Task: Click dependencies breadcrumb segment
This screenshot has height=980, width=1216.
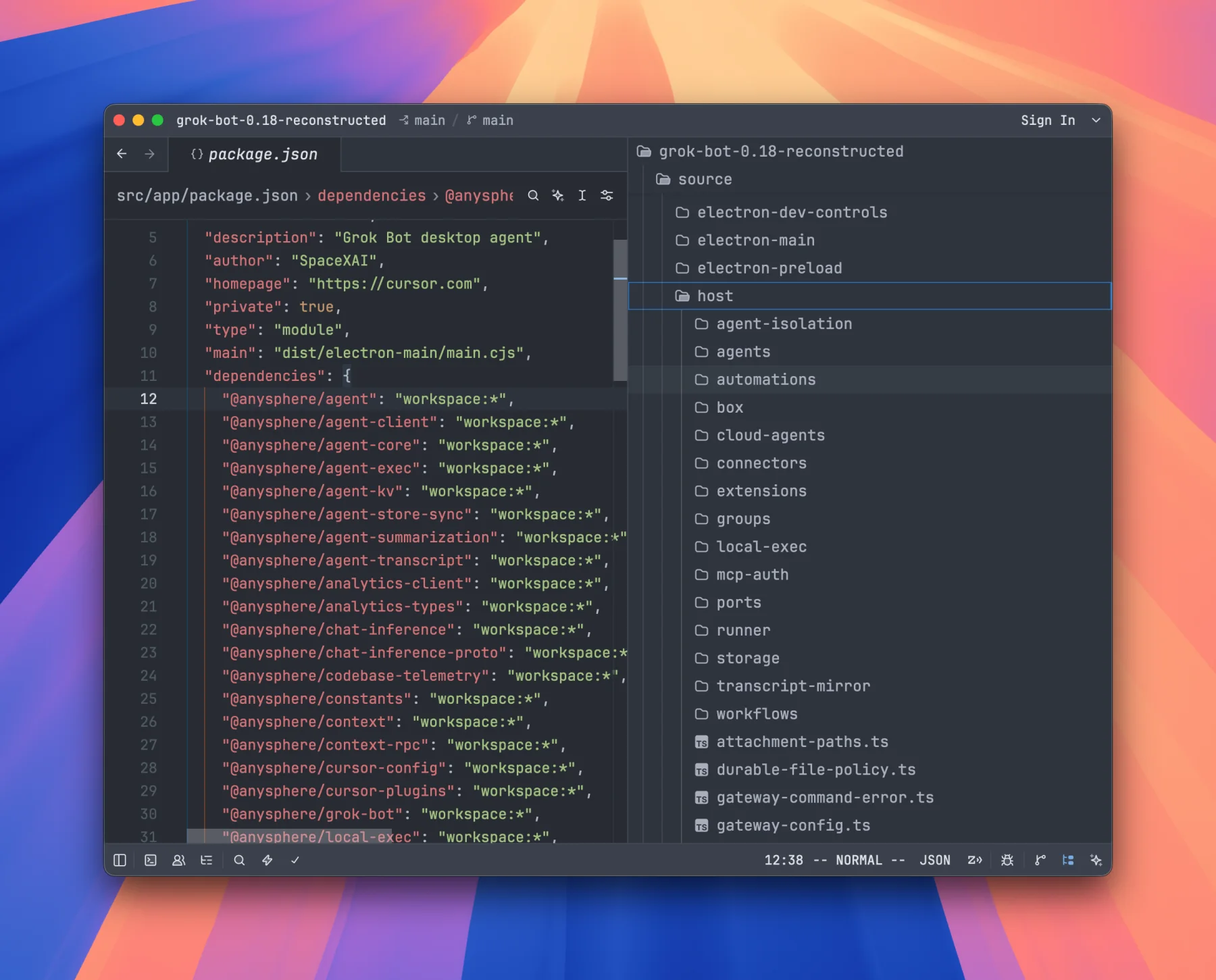Action: click(x=372, y=195)
